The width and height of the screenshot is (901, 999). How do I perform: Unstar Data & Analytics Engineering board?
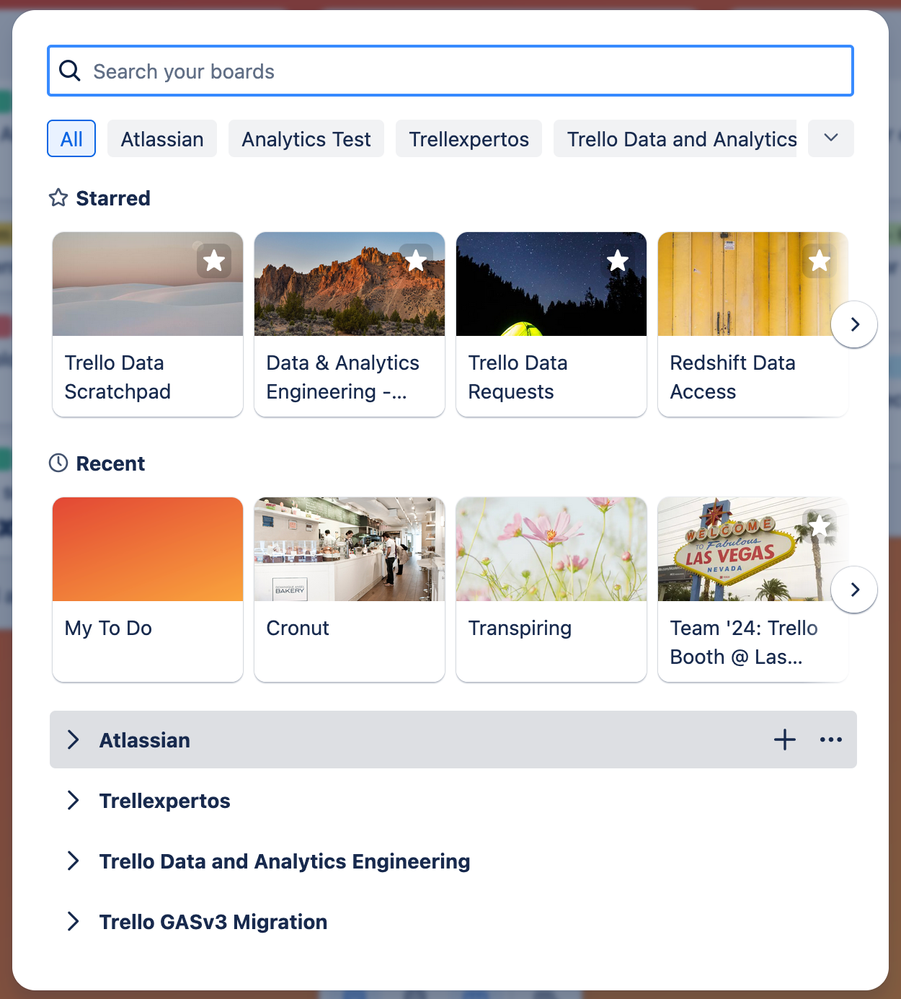click(416, 261)
